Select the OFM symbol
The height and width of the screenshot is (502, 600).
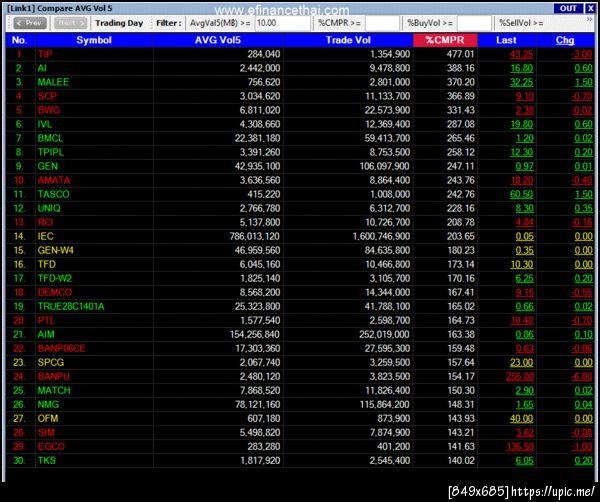tap(47, 419)
